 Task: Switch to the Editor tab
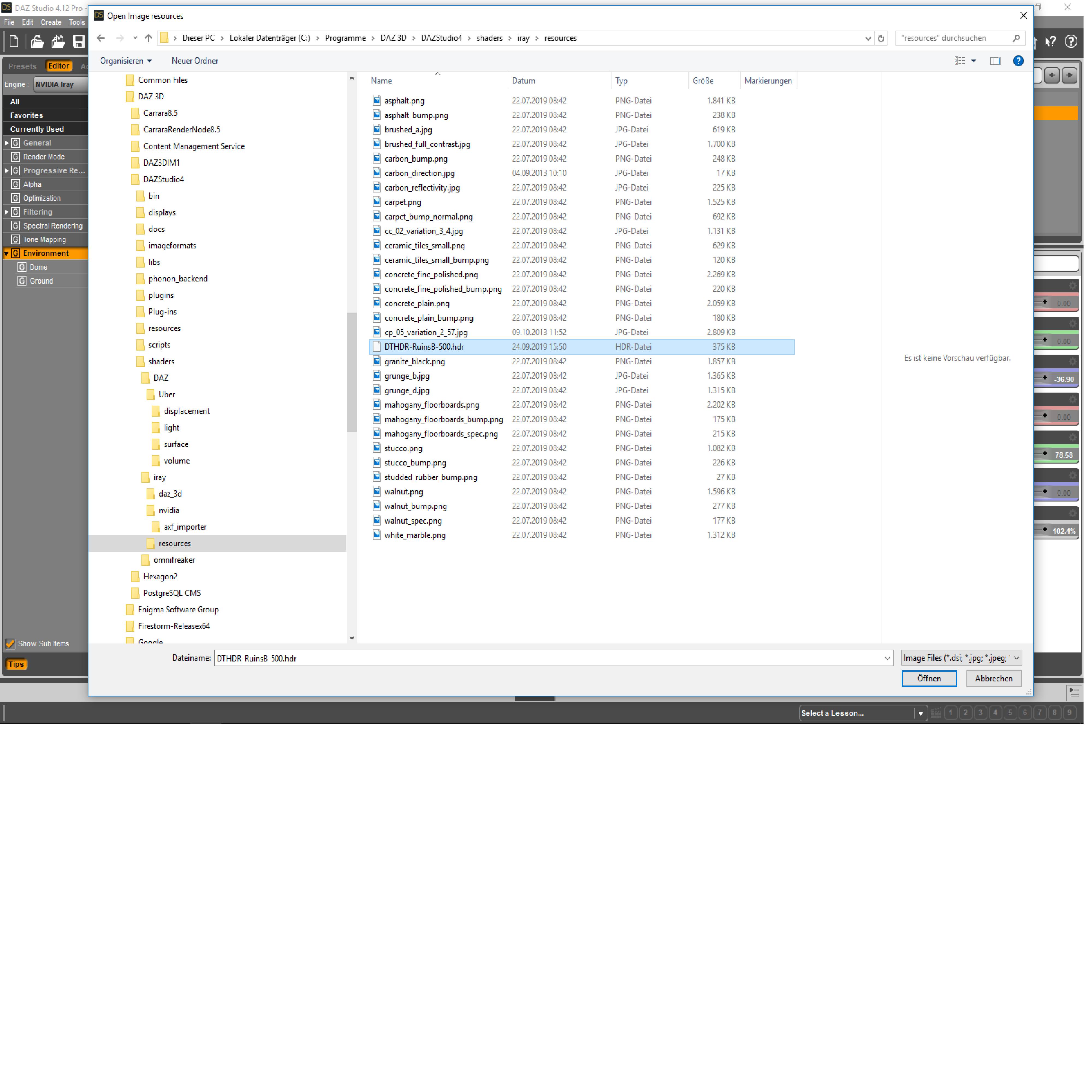tap(58, 66)
